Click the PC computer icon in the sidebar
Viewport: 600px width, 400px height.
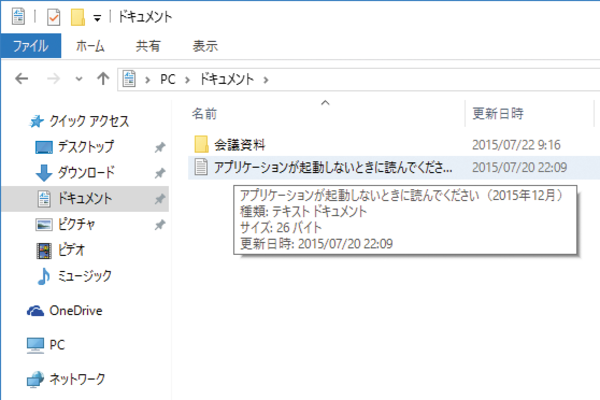(x=35, y=345)
